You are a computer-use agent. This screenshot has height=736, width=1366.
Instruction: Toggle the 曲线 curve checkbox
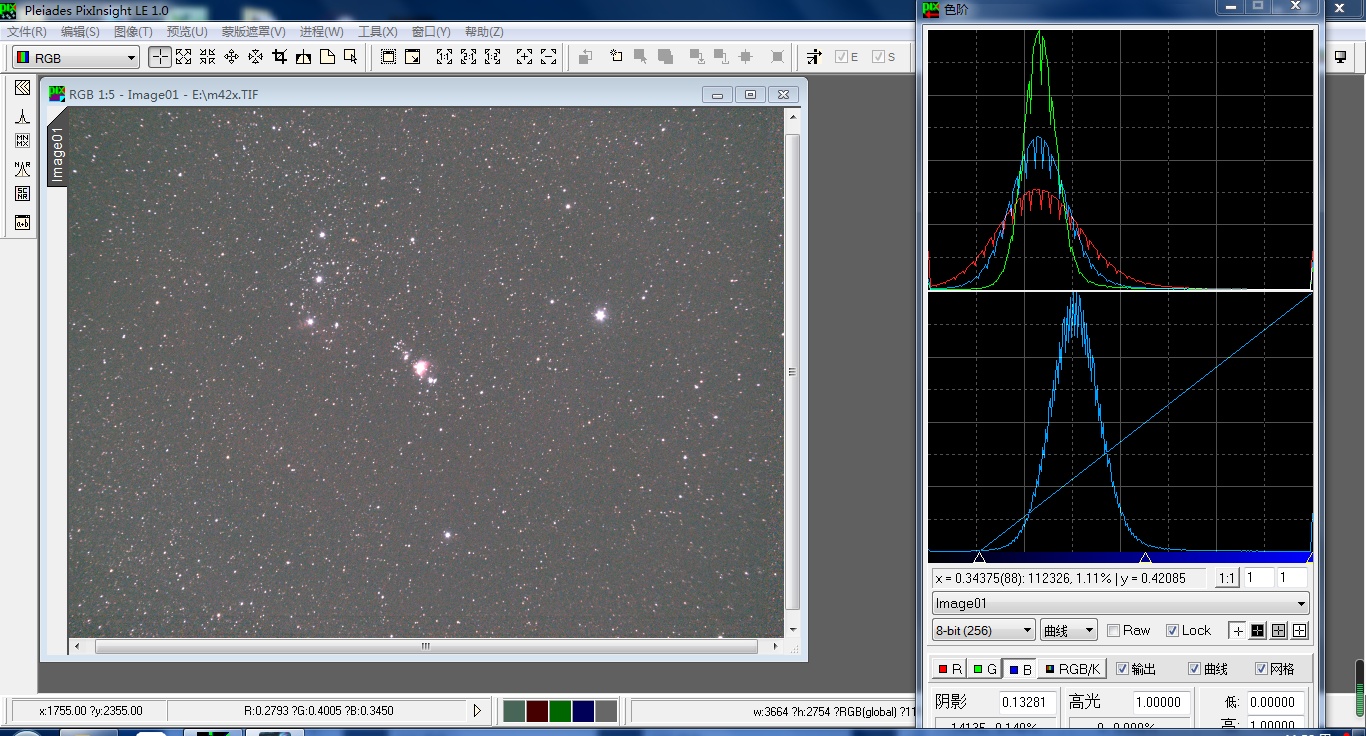click(x=1194, y=669)
